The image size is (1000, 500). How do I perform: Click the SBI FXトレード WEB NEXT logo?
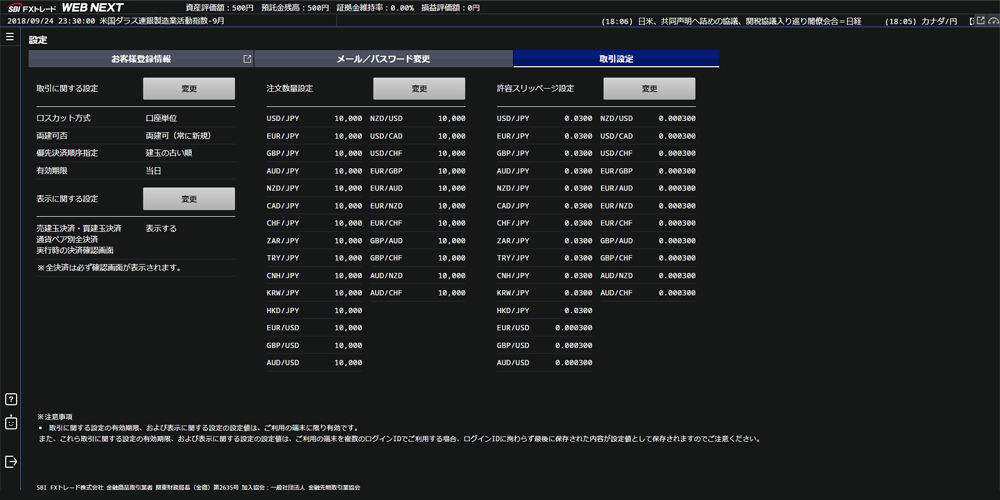tap(66, 8)
